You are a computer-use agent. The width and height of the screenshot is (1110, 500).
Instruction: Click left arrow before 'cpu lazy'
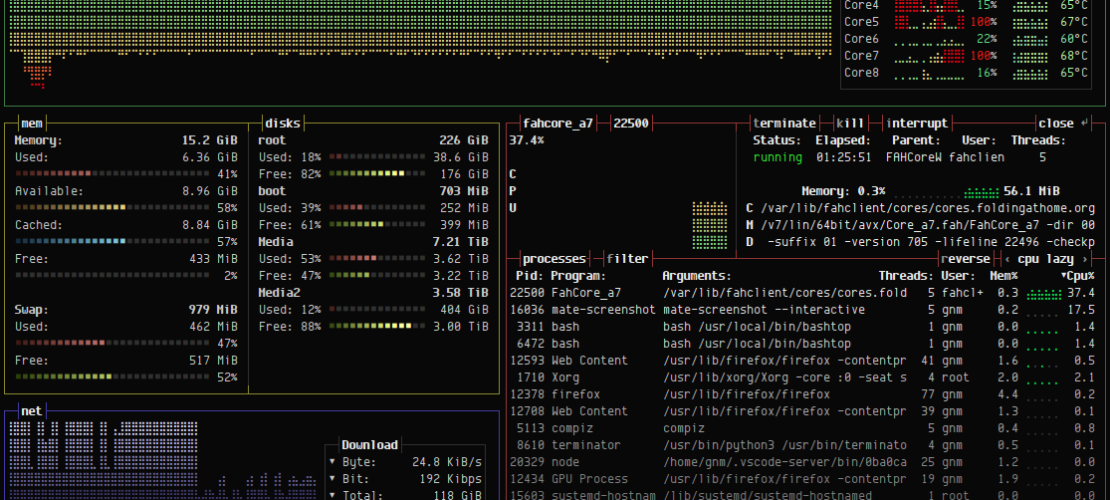[x=1007, y=259]
